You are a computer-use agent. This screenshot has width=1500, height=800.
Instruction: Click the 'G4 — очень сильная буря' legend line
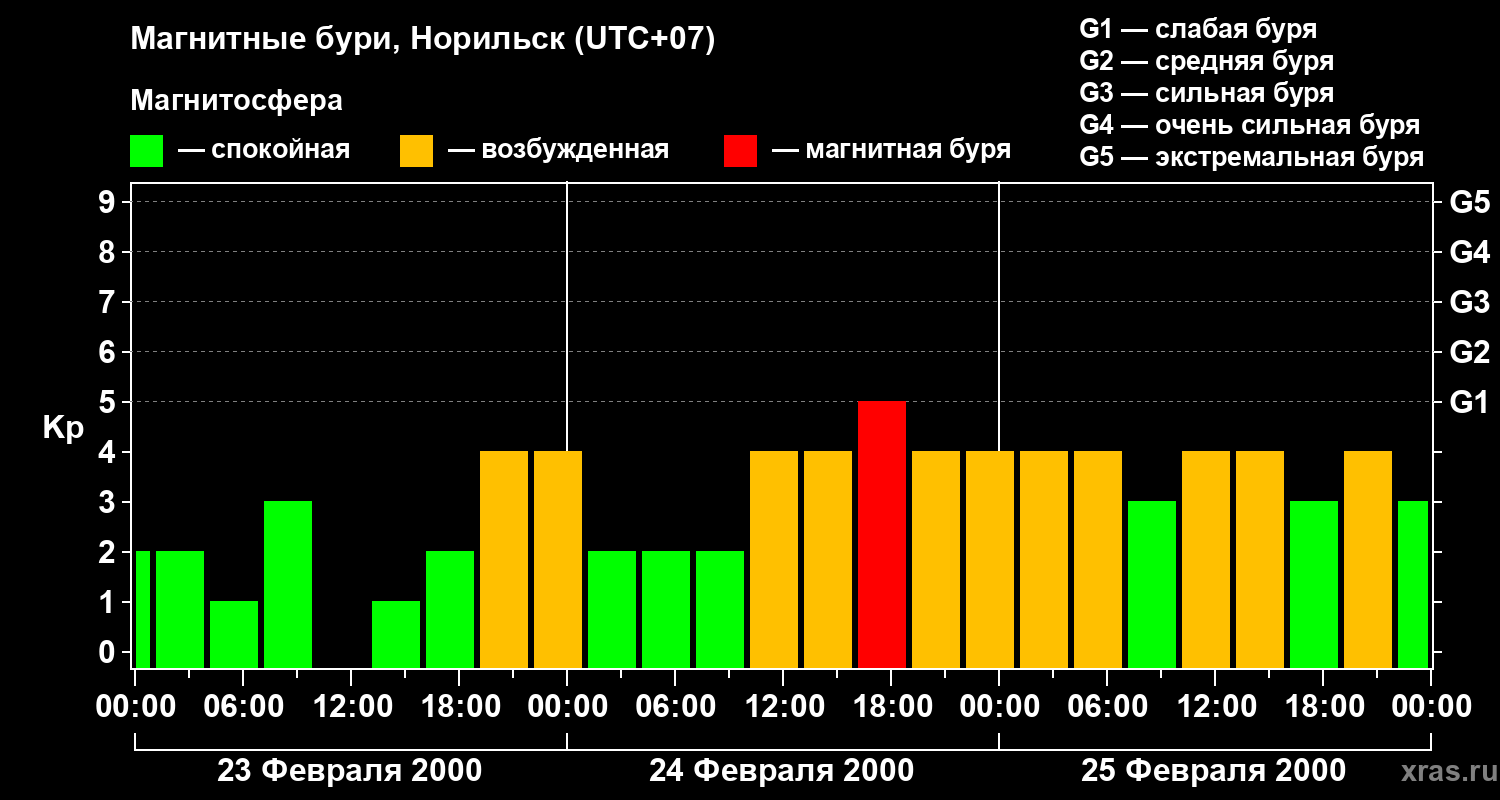[1249, 125]
